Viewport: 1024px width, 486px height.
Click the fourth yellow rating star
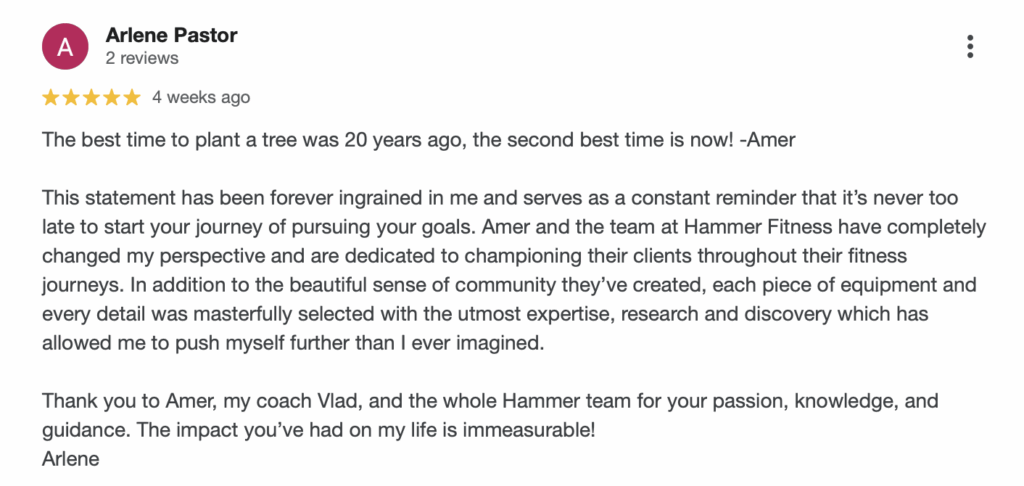111,97
